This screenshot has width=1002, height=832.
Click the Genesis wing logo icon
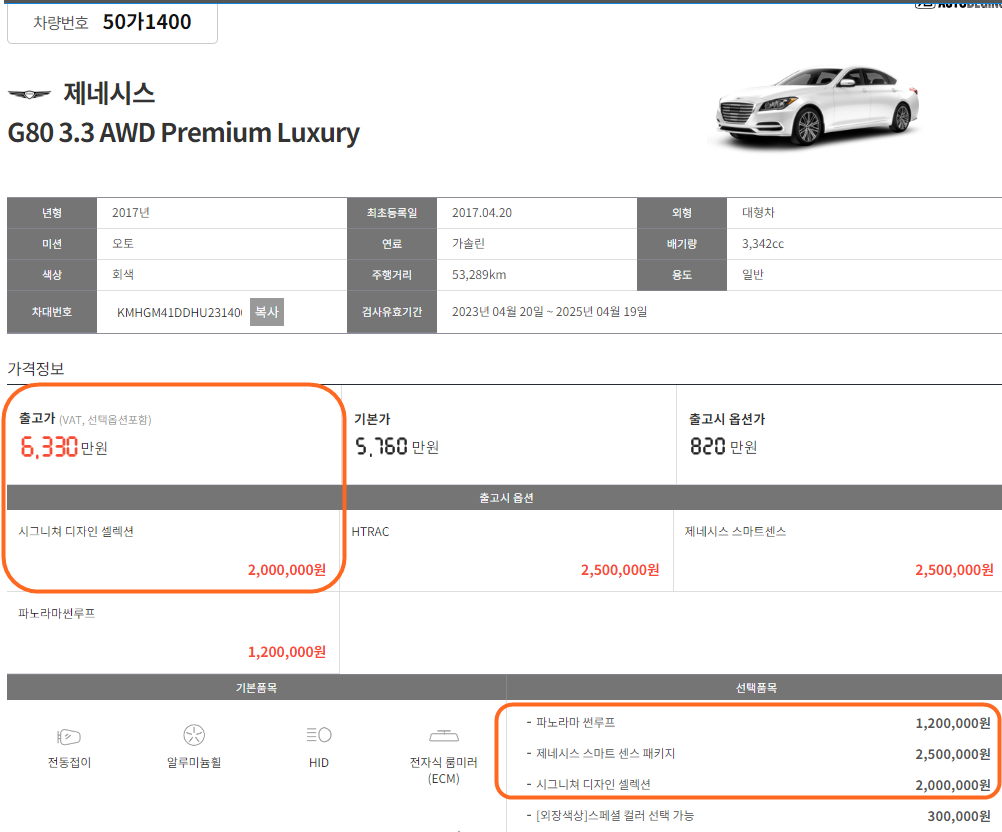pos(29,95)
